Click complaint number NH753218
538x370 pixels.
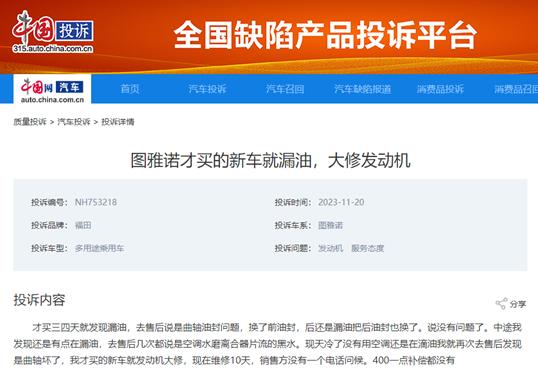(x=96, y=203)
